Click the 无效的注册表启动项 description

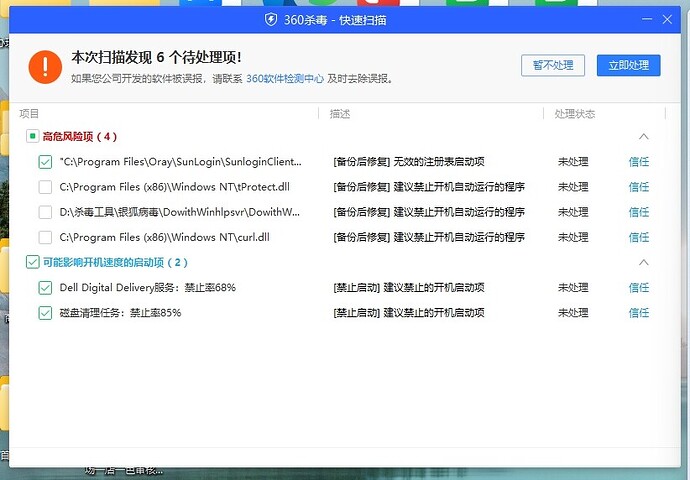coord(439,162)
